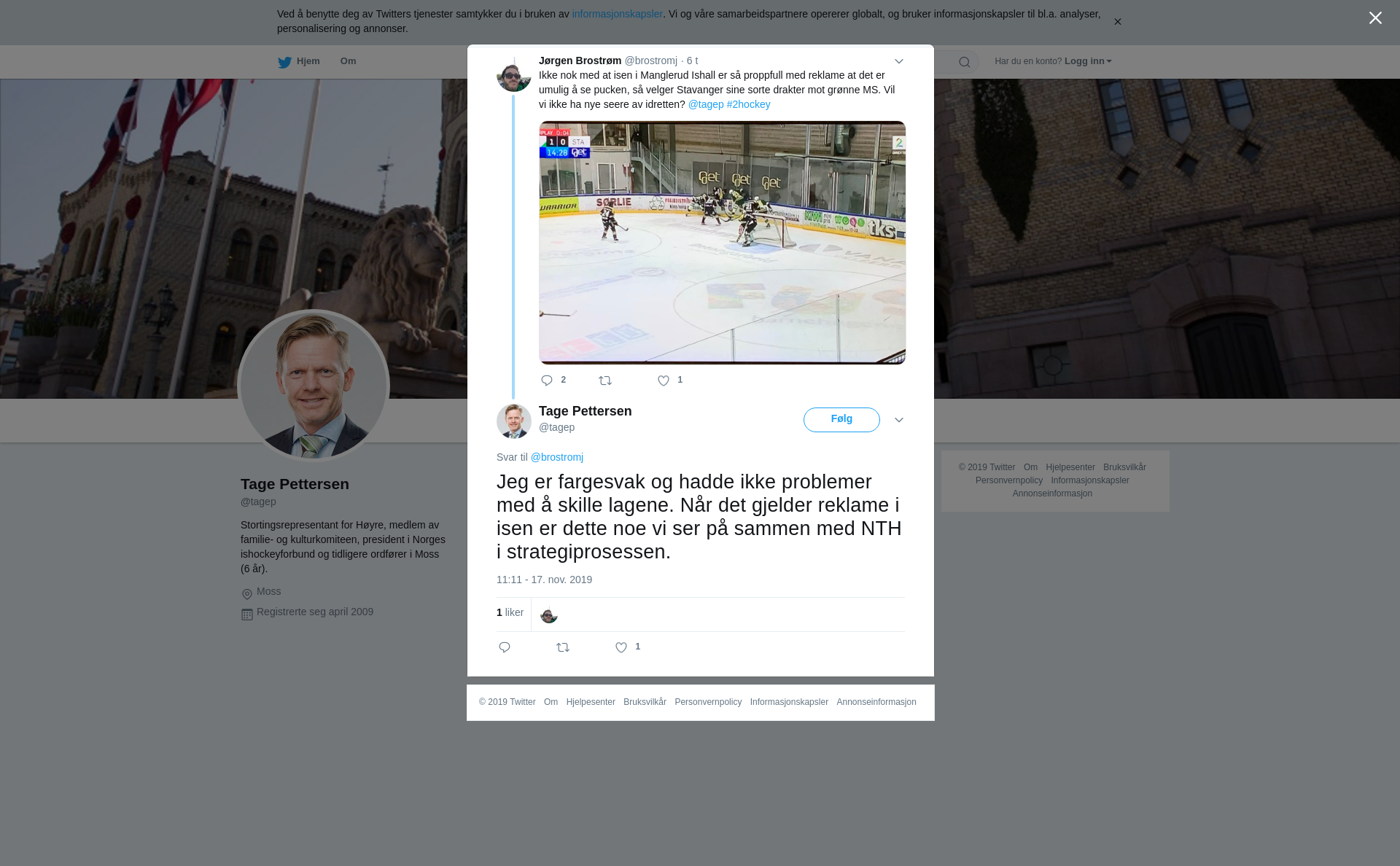Like Jørgen Brostrøm's tweet with heart icon
This screenshot has width=1400, height=866.
click(663, 381)
